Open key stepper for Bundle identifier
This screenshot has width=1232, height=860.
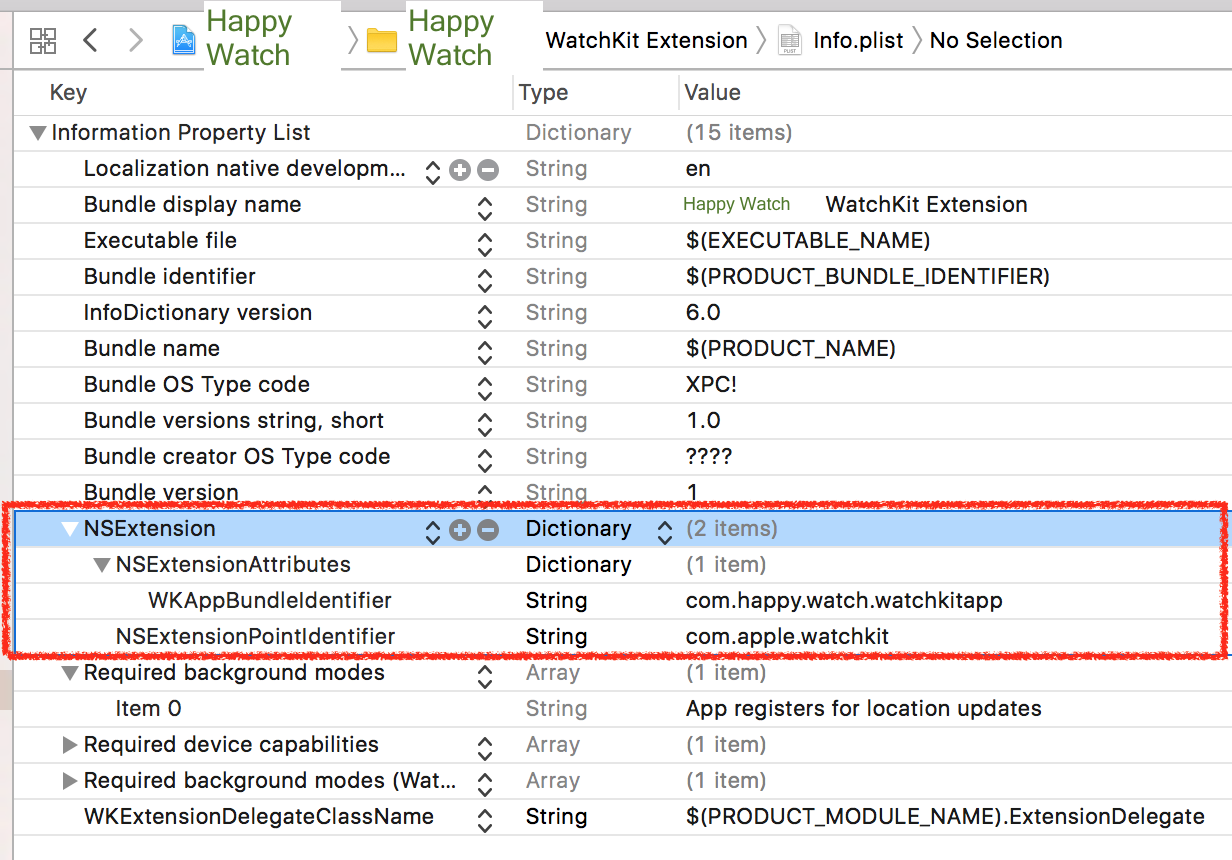485,277
